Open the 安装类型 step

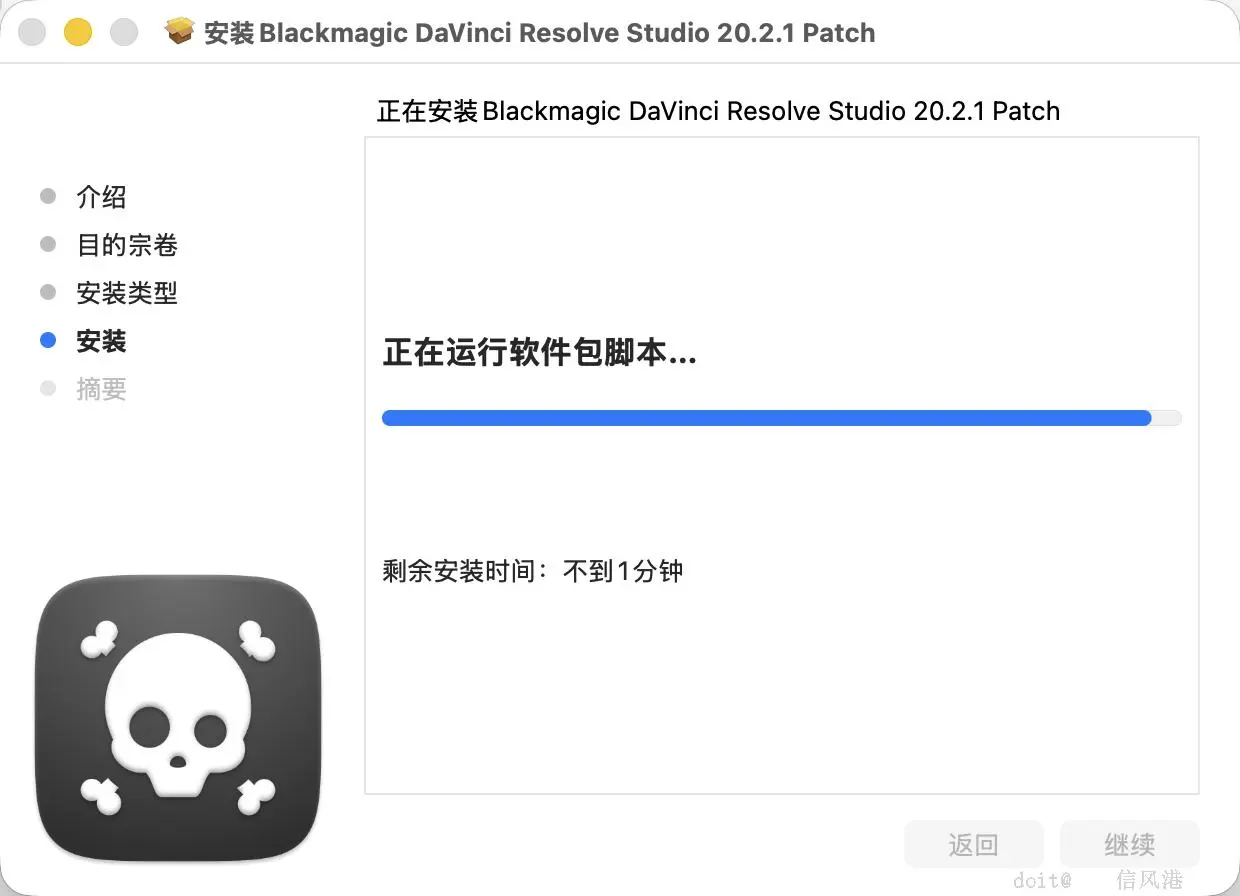127,293
